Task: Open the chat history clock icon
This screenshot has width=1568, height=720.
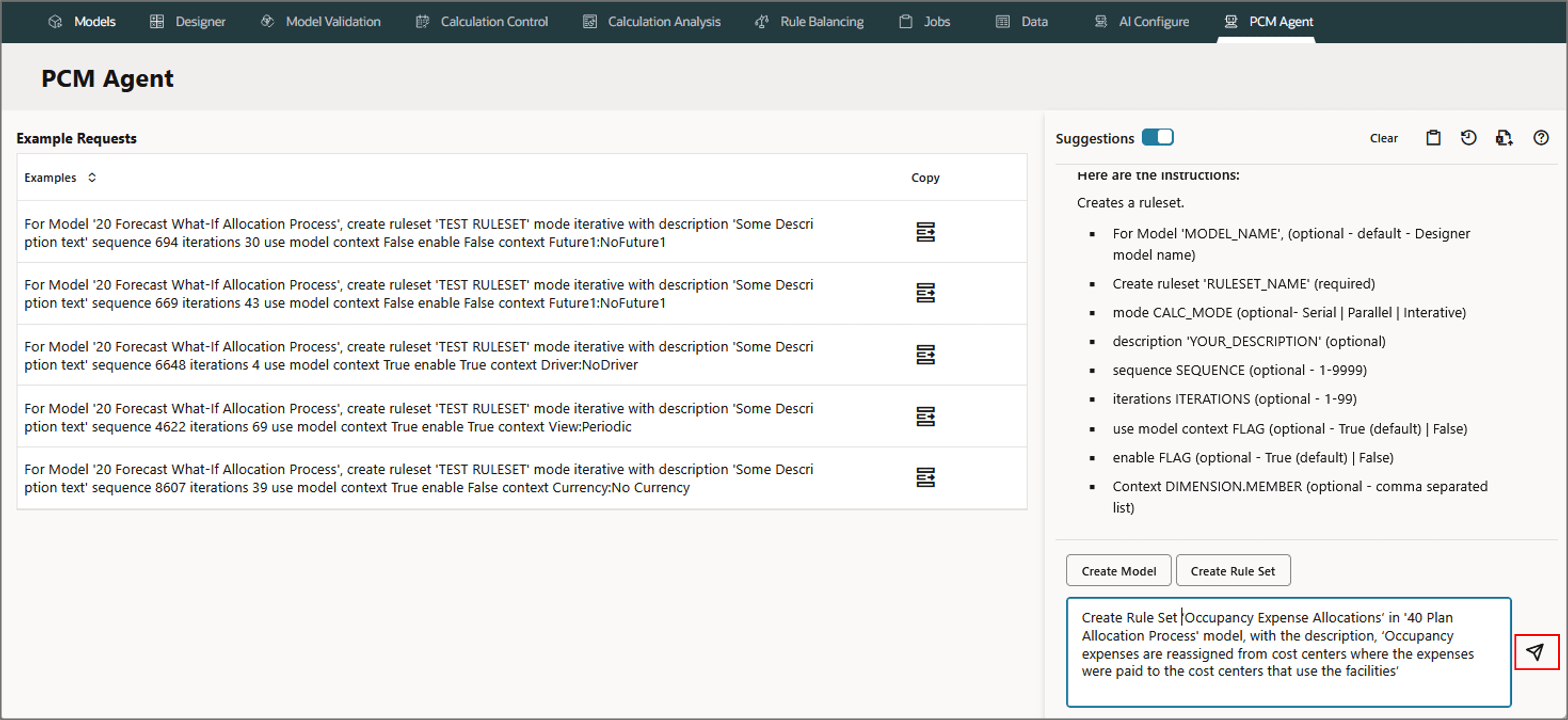Action: [x=1468, y=138]
